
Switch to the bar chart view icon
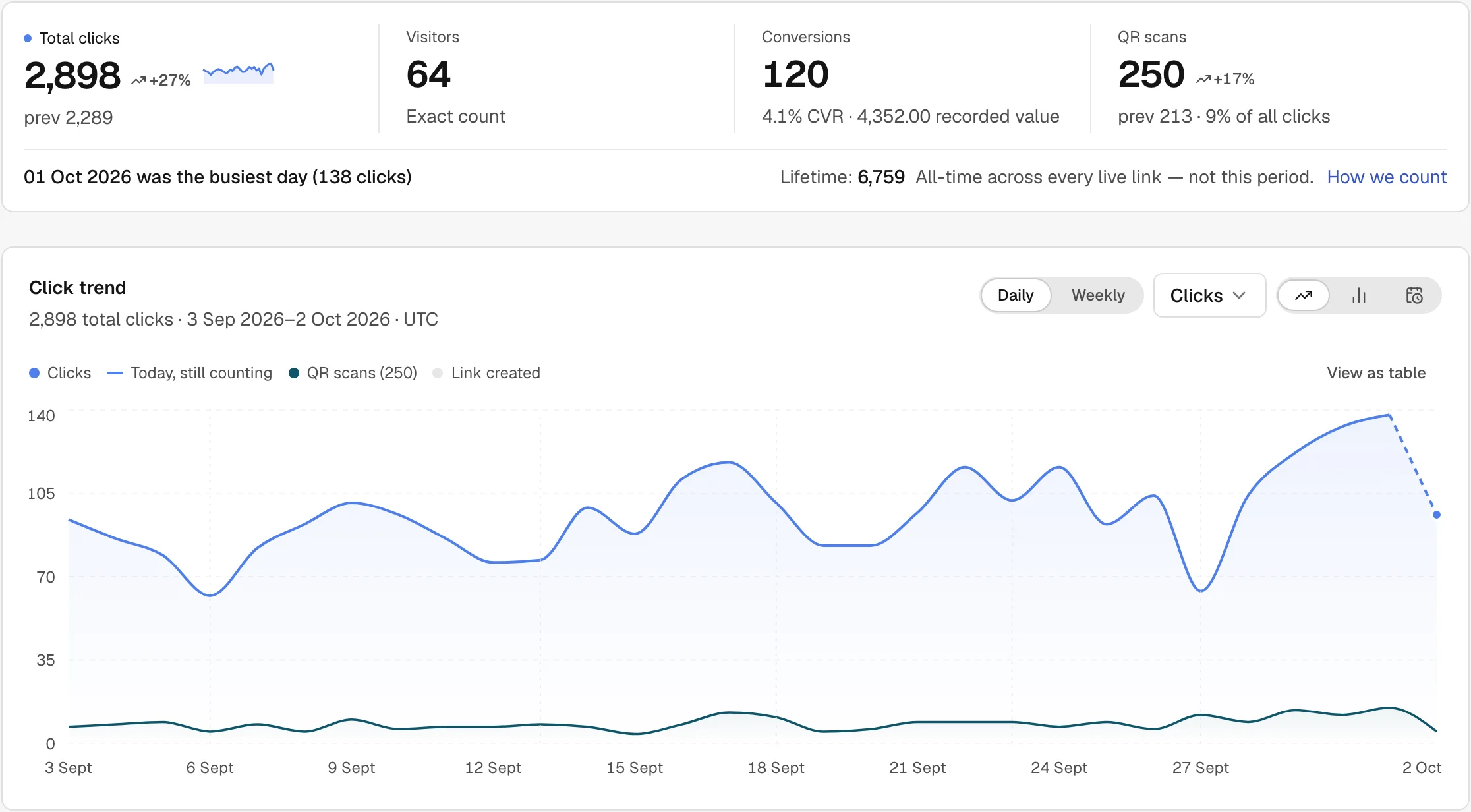[x=1358, y=295]
